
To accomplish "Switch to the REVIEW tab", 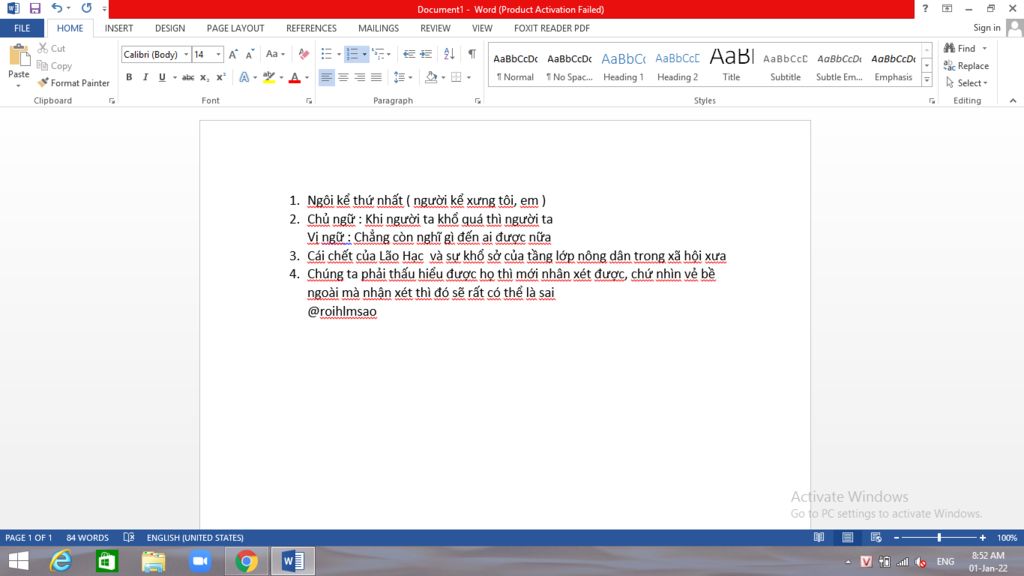I will 435,28.
